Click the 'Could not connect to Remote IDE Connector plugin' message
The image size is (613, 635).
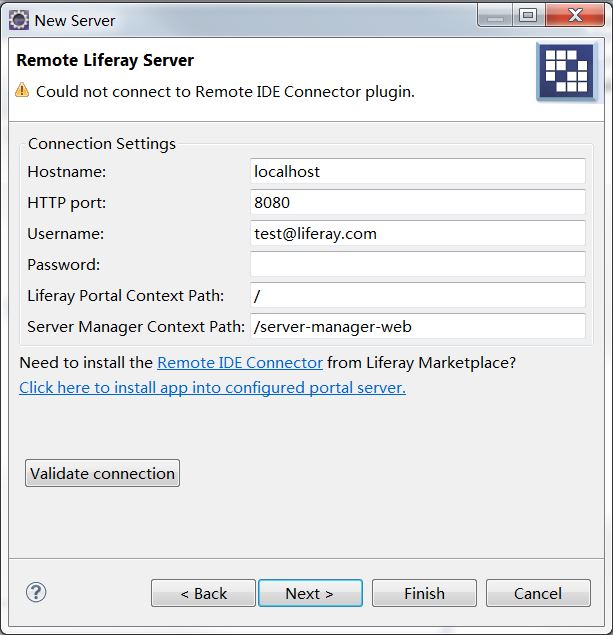coord(225,92)
